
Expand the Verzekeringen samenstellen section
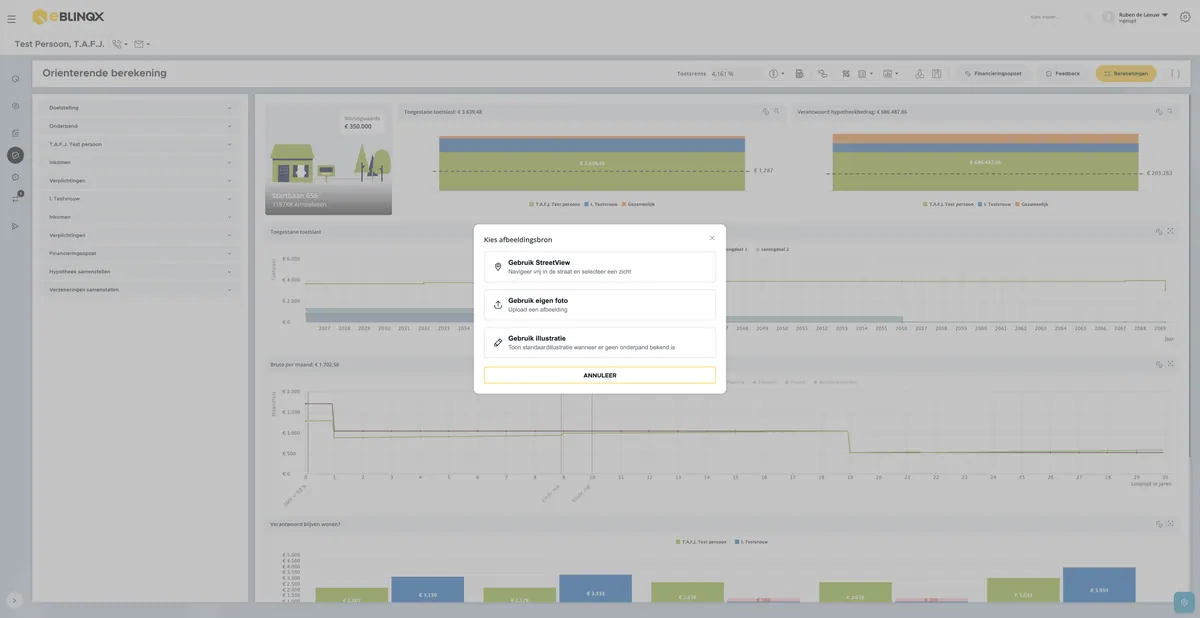pyautogui.click(x=140, y=289)
